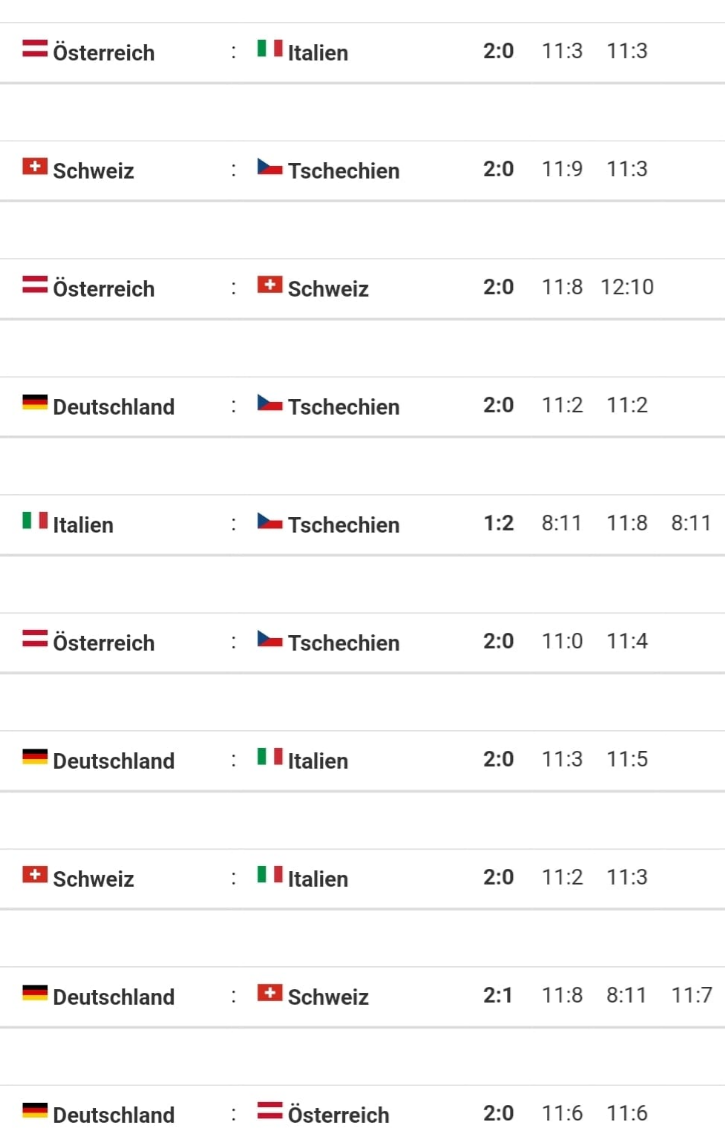Click German flag in Deutschland–Tschechien match
The width and height of the screenshot is (725, 1133).
pyautogui.click(x=35, y=402)
